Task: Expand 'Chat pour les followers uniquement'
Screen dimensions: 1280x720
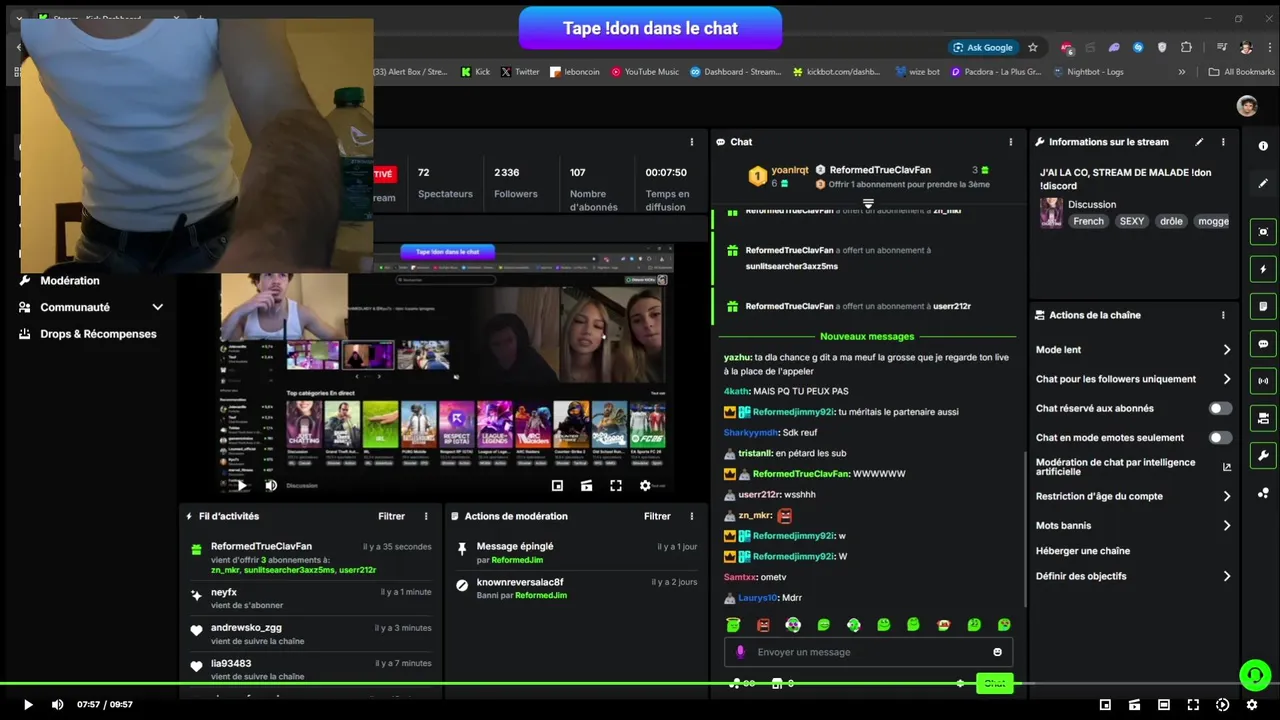Action: tap(1226, 379)
